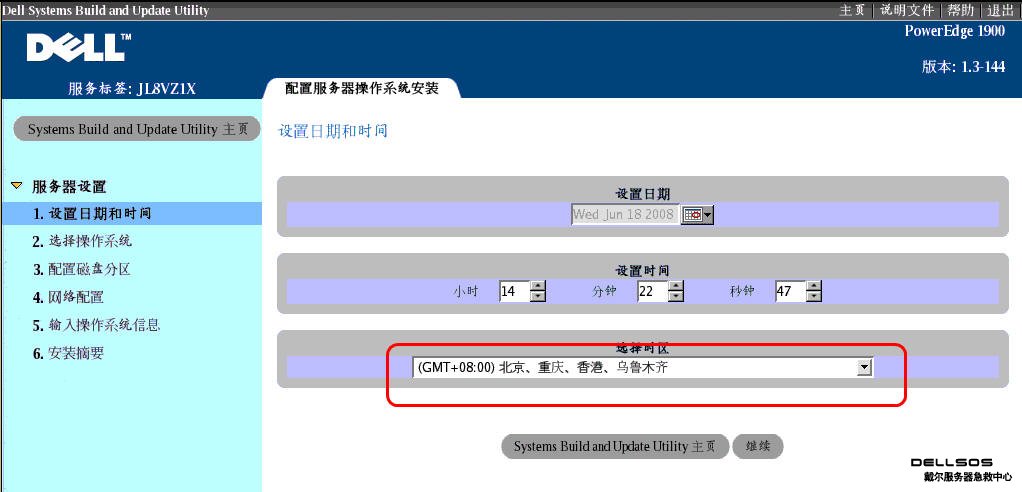Click the 主页 link in top bar
This screenshot has height=492, width=1022.
click(x=852, y=10)
